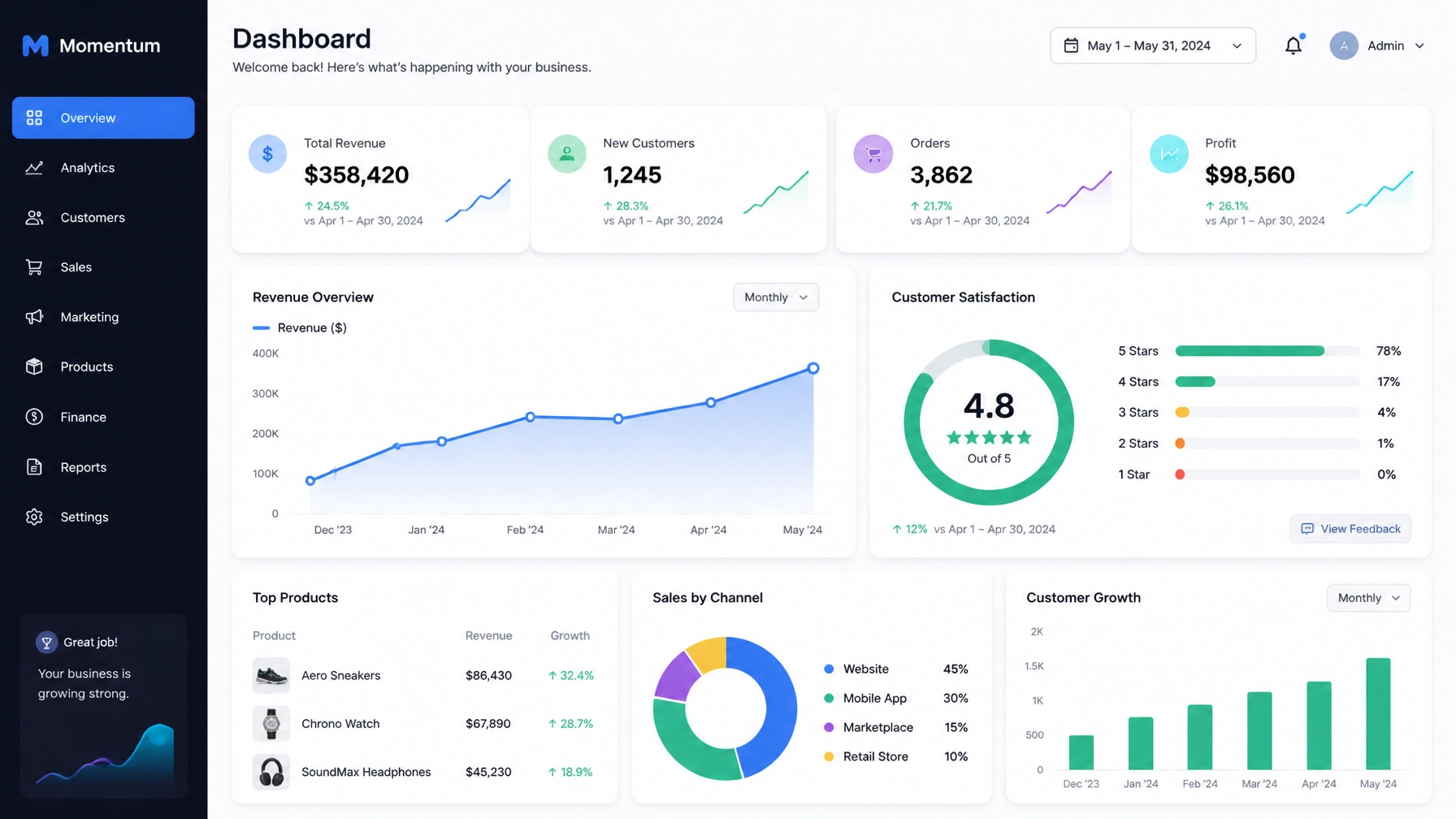The width and height of the screenshot is (1456, 819).
Task: Click the Mar '24 bar in Customer Growth
Action: coord(1259,731)
